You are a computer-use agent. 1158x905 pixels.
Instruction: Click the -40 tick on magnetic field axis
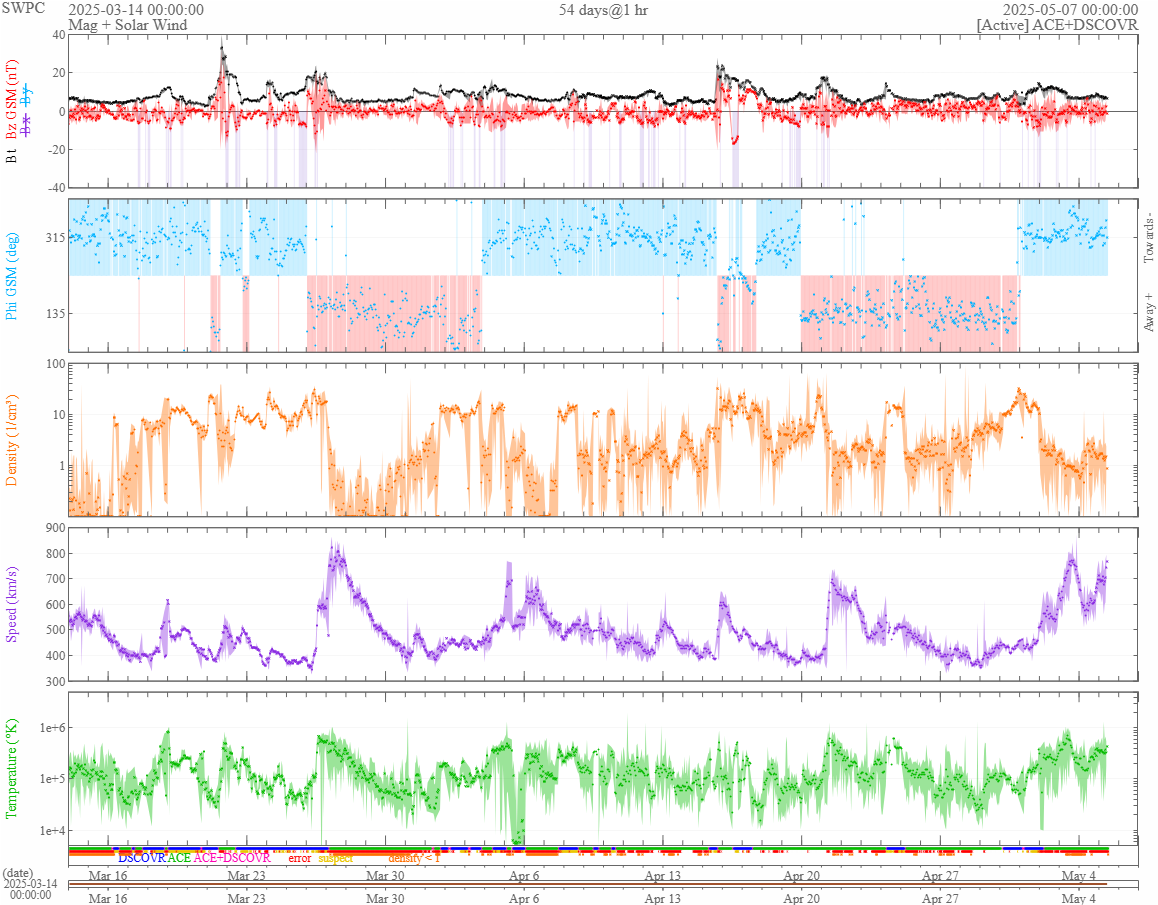point(57,188)
